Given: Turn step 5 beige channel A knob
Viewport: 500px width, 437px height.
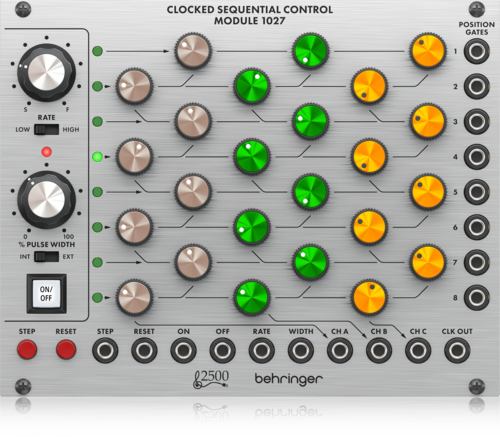Looking at the screenshot, I should tap(193, 192).
